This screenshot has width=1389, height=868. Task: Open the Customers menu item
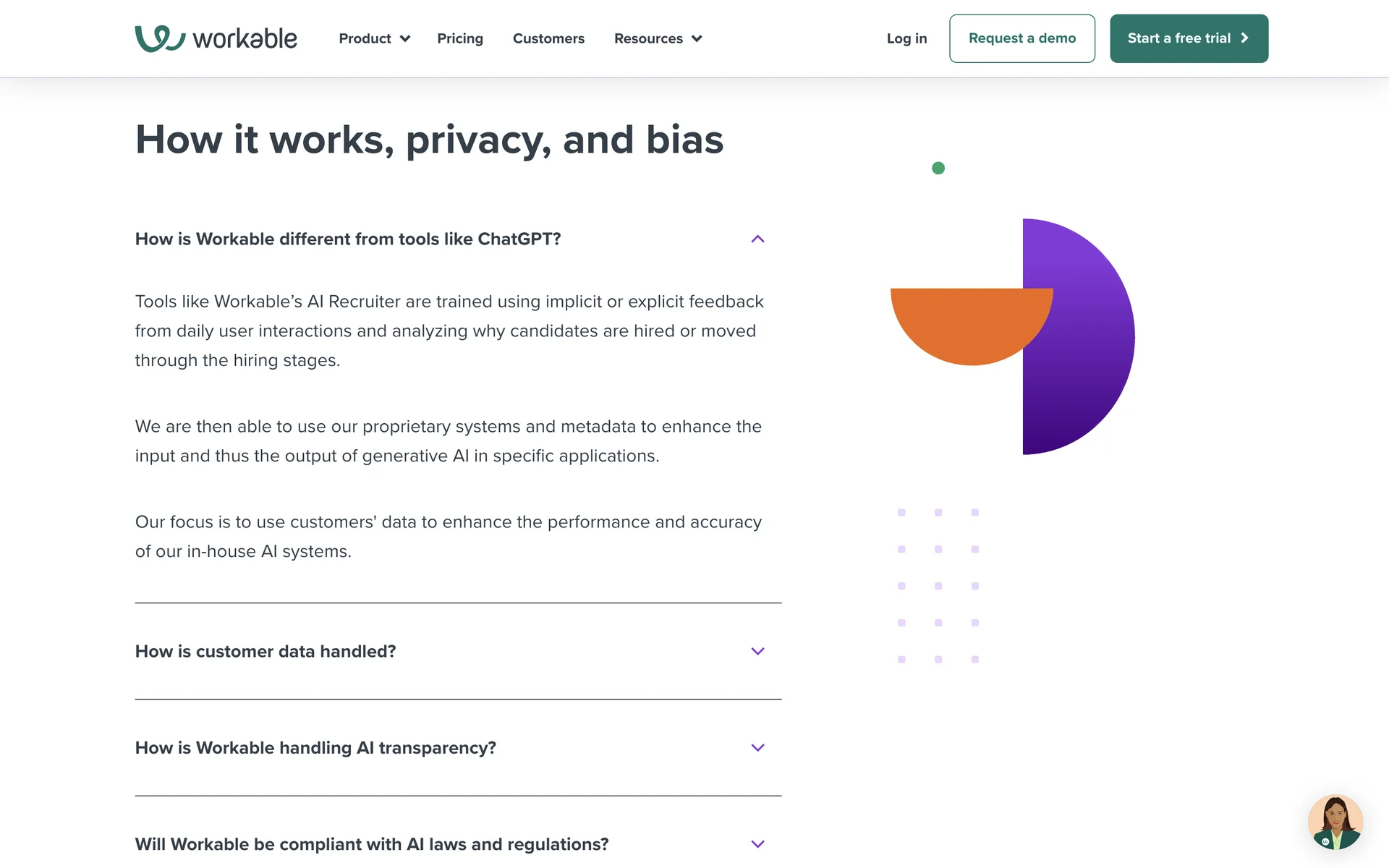[x=548, y=38]
